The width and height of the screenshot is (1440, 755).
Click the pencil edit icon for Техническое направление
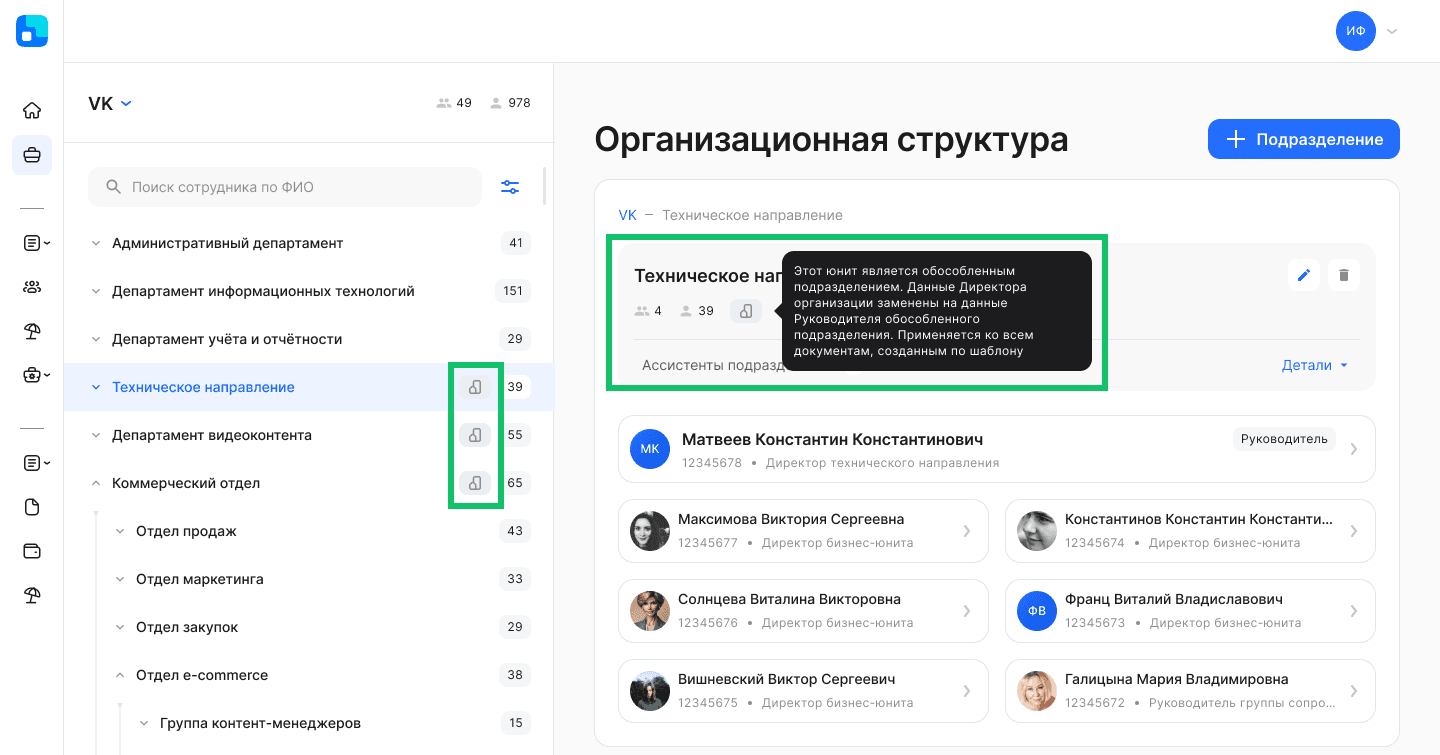tap(1304, 275)
